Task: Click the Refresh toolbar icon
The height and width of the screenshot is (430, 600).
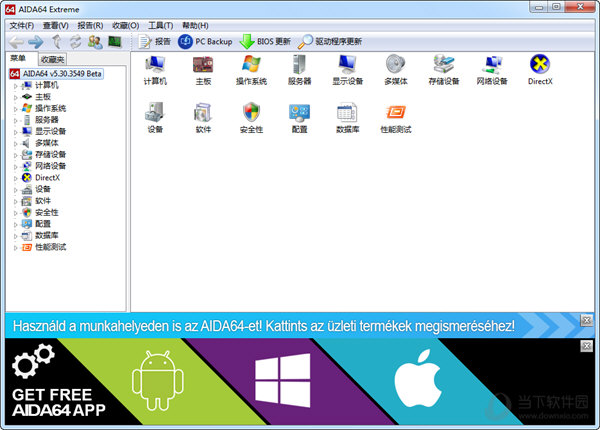Action: (75, 42)
